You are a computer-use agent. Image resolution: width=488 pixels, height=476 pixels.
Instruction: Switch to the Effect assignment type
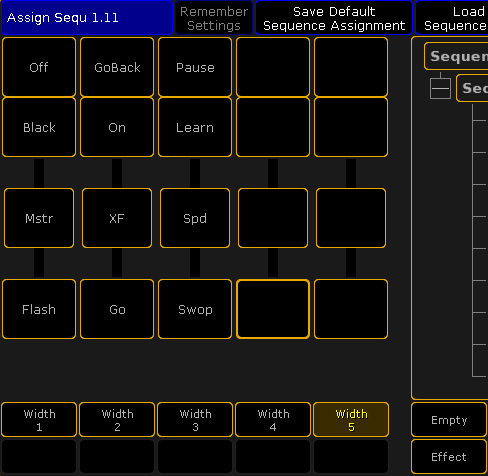(449, 457)
